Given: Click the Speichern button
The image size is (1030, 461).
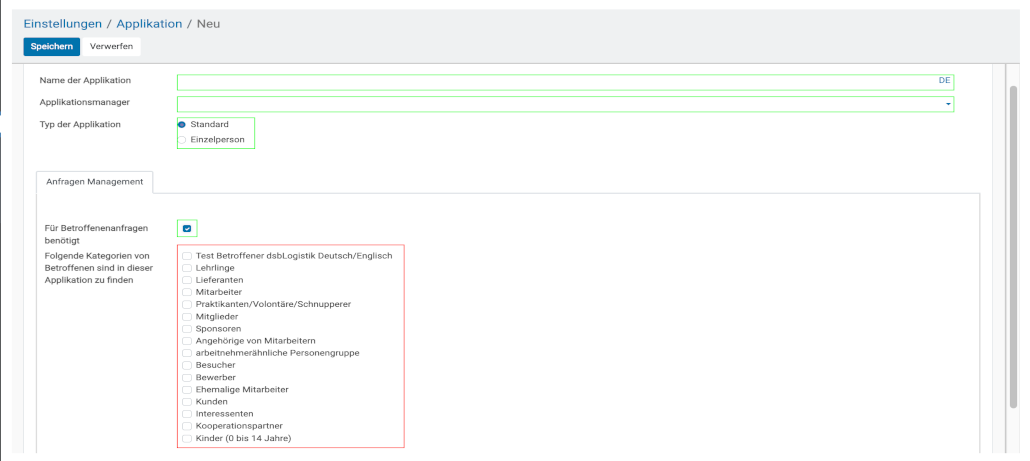Looking at the screenshot, I should tap(51, 47).
